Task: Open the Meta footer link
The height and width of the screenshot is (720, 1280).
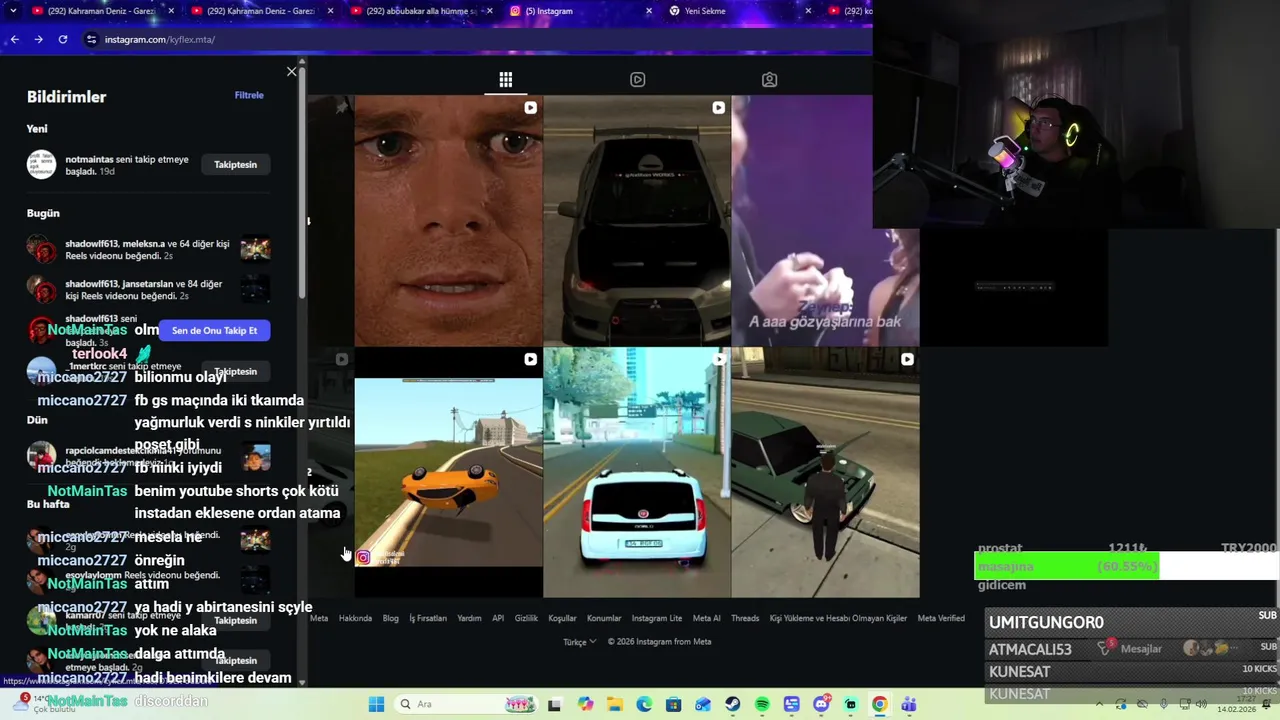Action: coord(319,618)
